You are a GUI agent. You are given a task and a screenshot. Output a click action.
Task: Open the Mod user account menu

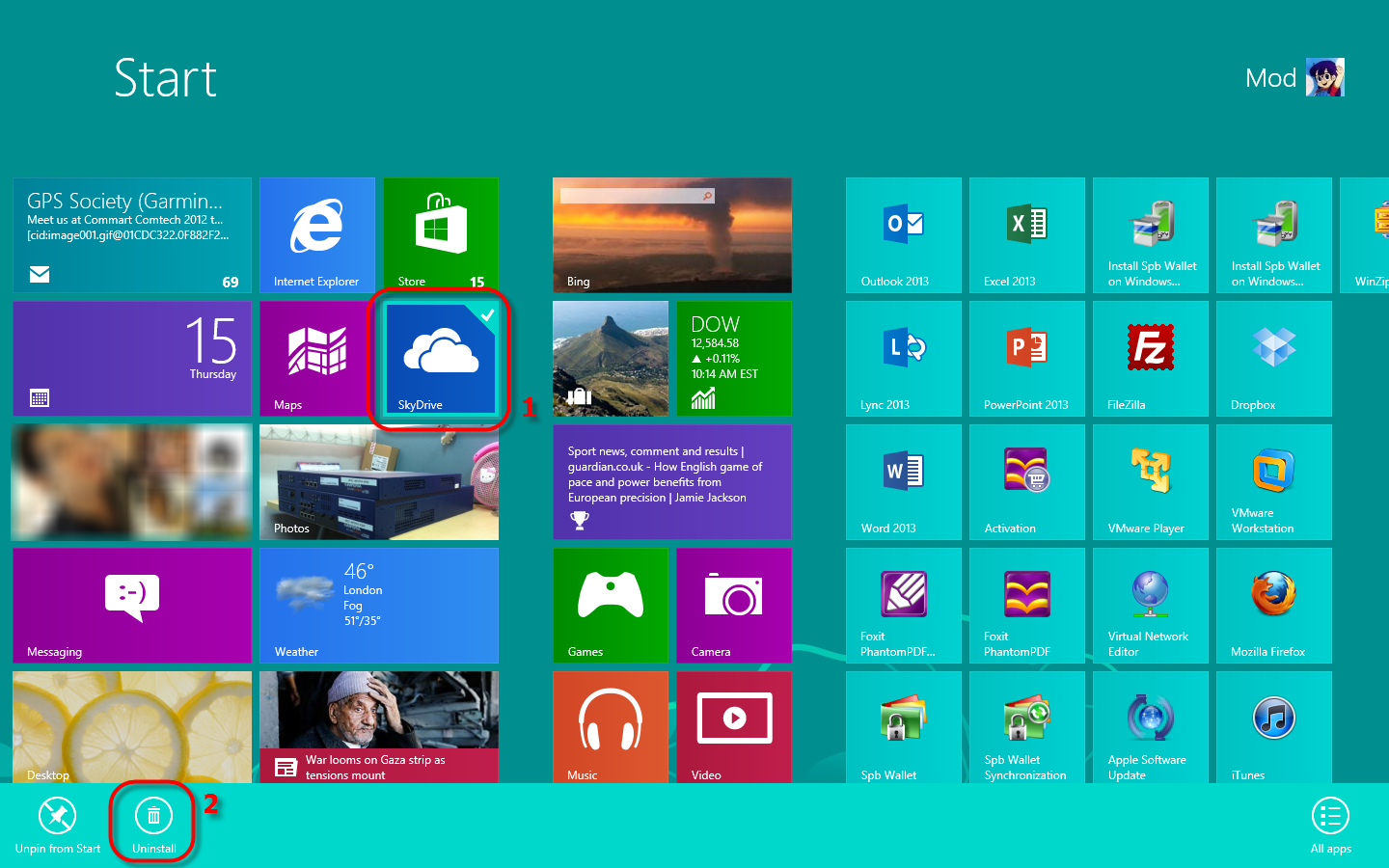(x=1294, y=77)
